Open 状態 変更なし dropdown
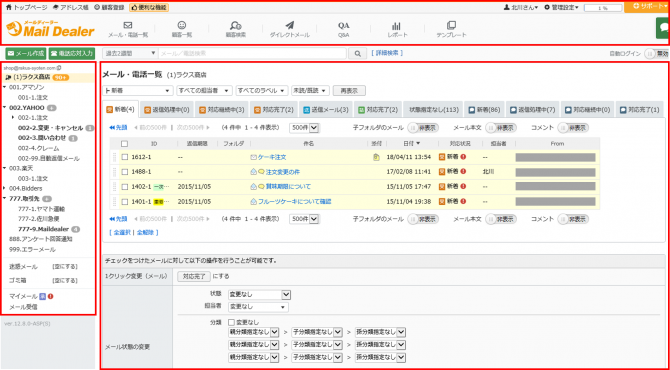 259,295
